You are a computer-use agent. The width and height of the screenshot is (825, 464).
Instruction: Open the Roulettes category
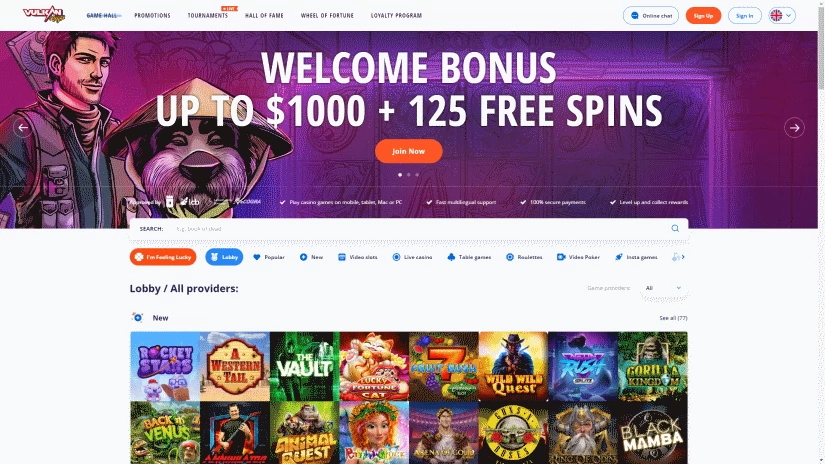524,257
